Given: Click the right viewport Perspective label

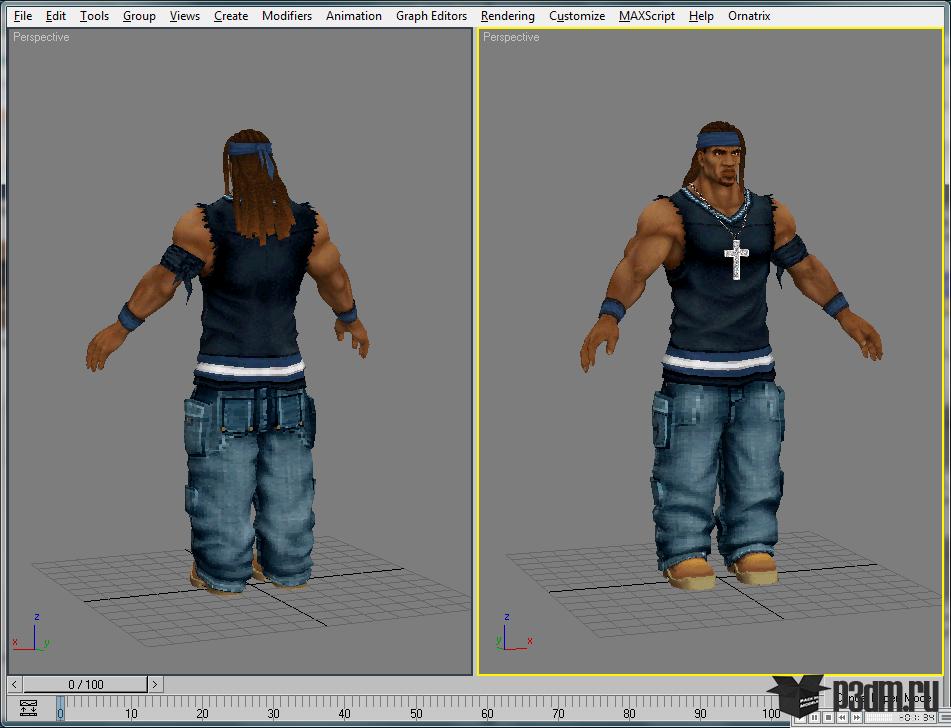Looking at the screenshot, I should (511, 37).
